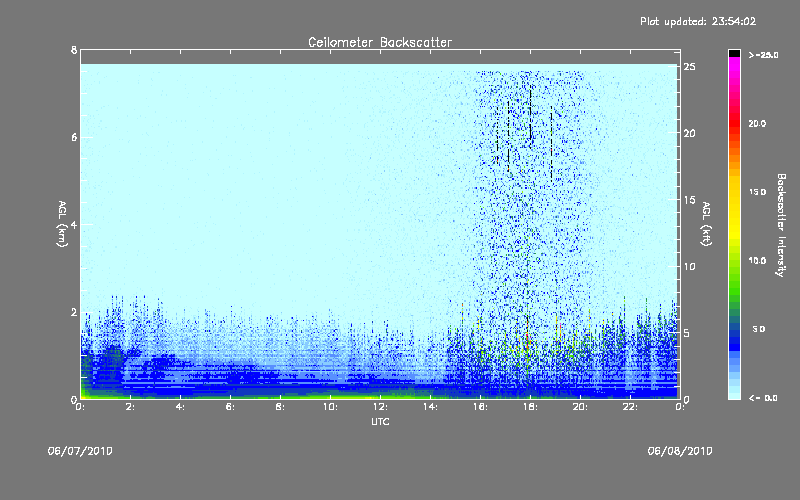Click the 15 tick on kft axis
Screen dimensions: 800x500
pyautogui.click(x=689, y=200)
